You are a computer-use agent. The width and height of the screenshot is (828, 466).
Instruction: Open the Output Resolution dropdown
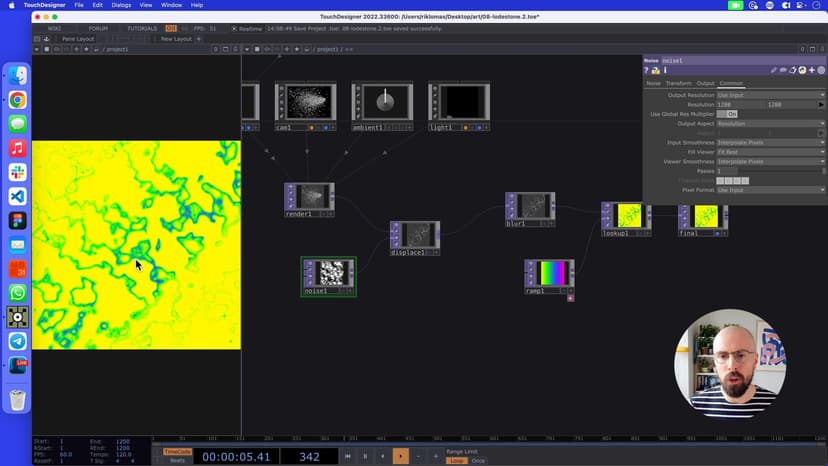pyautogui.click(x=770, y=95)
